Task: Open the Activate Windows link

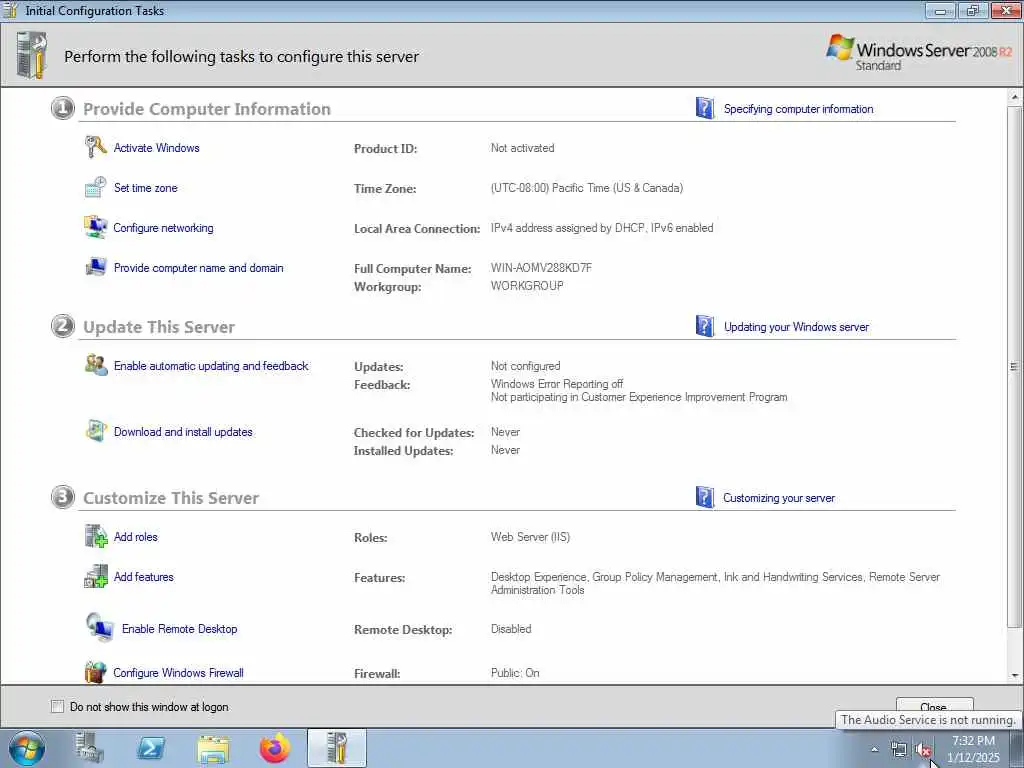Action: (x=157, y=148)
